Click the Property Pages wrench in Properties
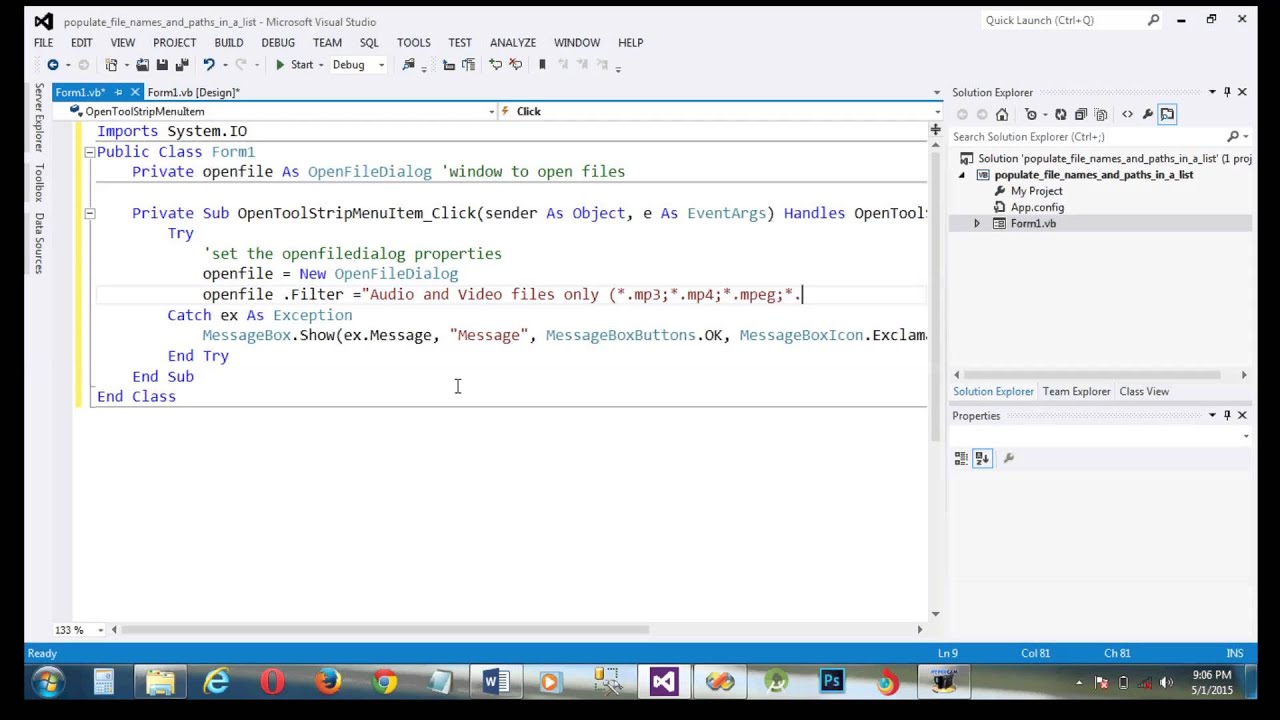Image resolution: width=1280 pixels, height=720 pixels. pyautogui.click(x=1008, y=458)
